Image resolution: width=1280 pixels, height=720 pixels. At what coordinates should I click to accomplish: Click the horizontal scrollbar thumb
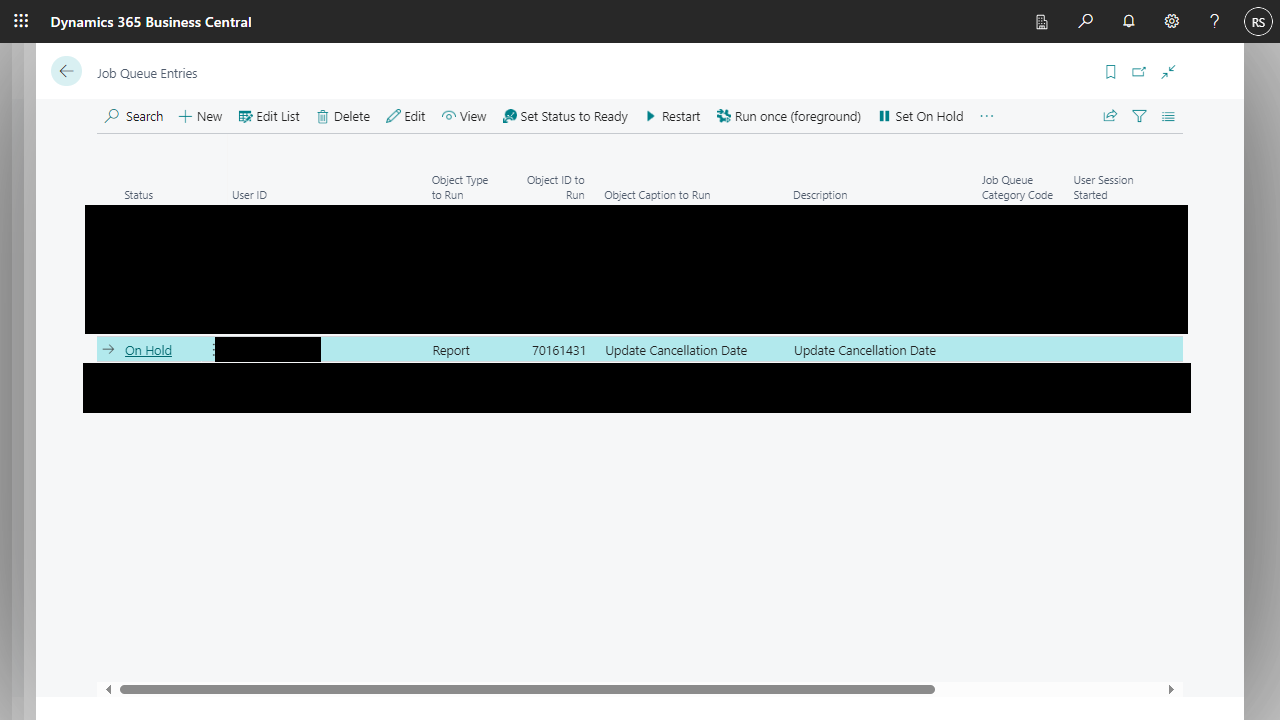527,689
